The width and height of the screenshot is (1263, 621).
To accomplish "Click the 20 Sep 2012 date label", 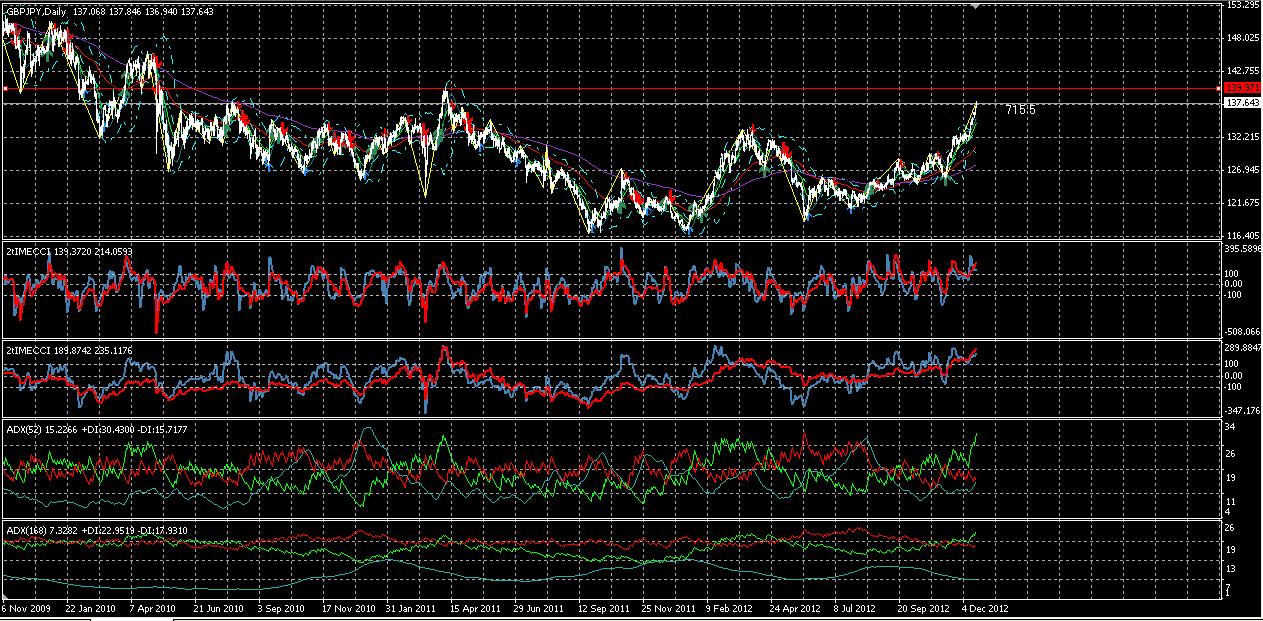I will pyautogui.click(x=922, y=607).
